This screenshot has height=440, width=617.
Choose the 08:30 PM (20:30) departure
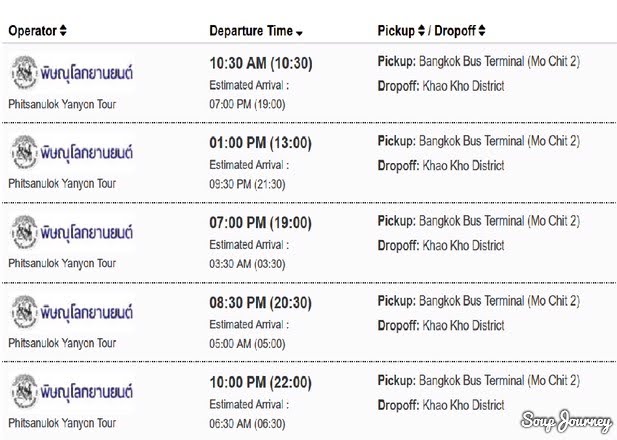[260, 302]
